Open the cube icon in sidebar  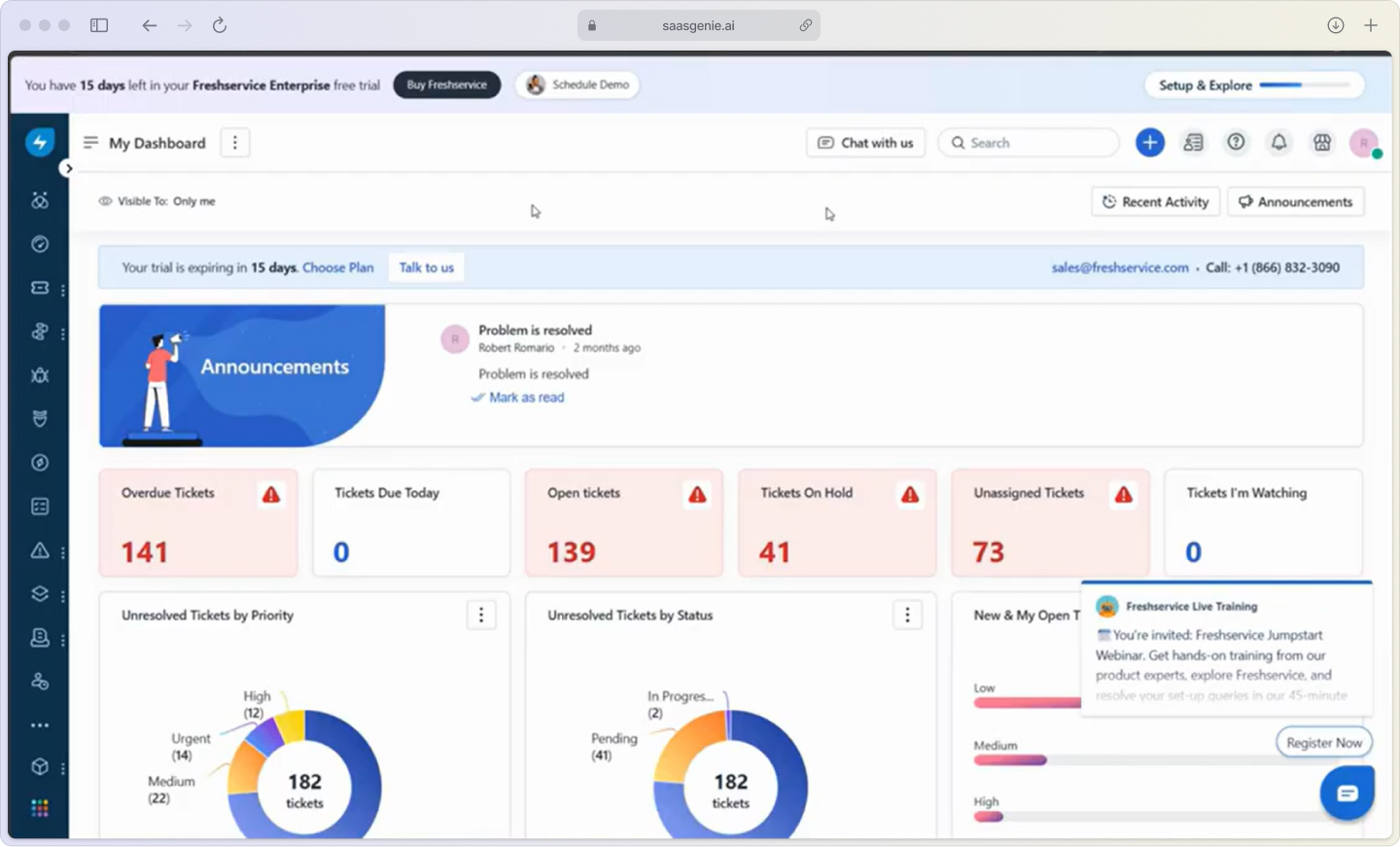point(40,766)
